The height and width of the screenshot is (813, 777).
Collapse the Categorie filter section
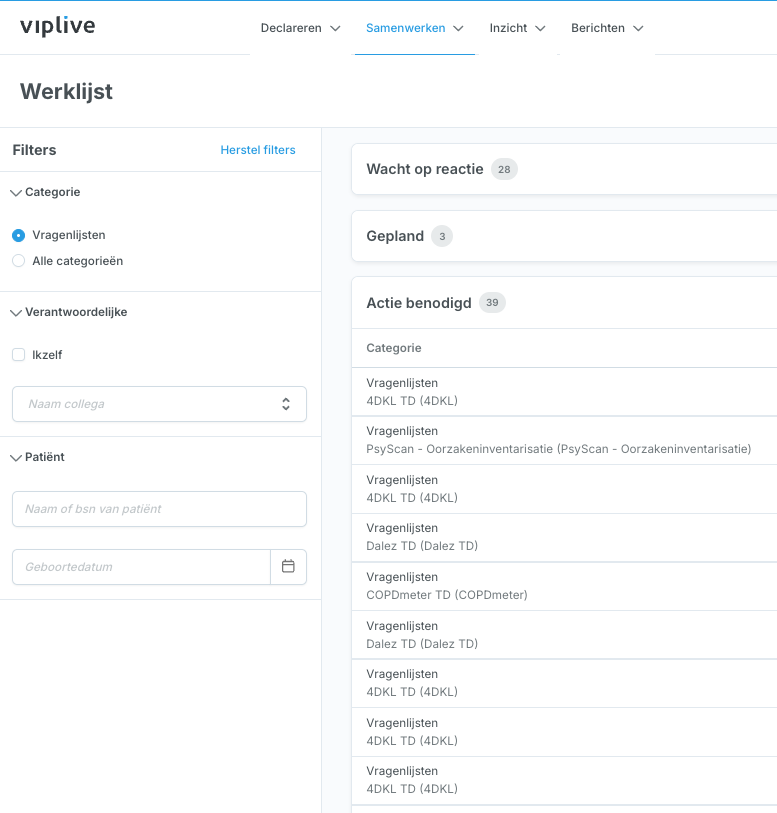(x=46, y=192)
